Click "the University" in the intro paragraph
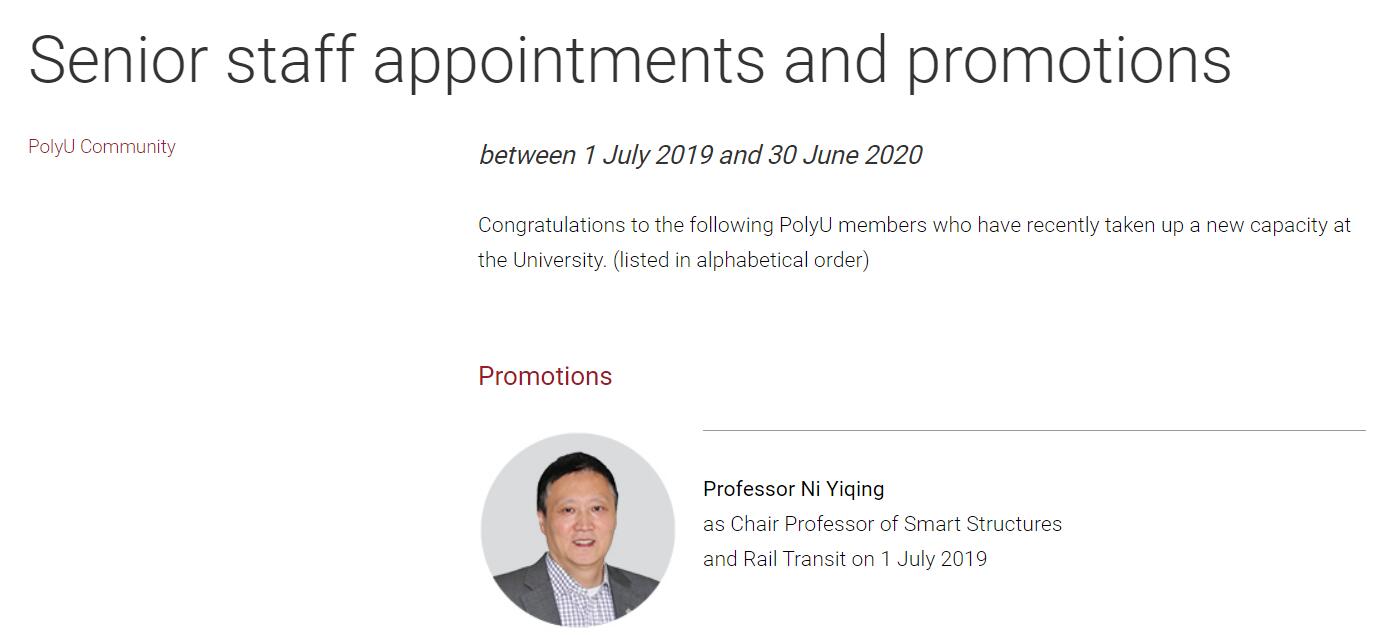 (x=541, y=260)
